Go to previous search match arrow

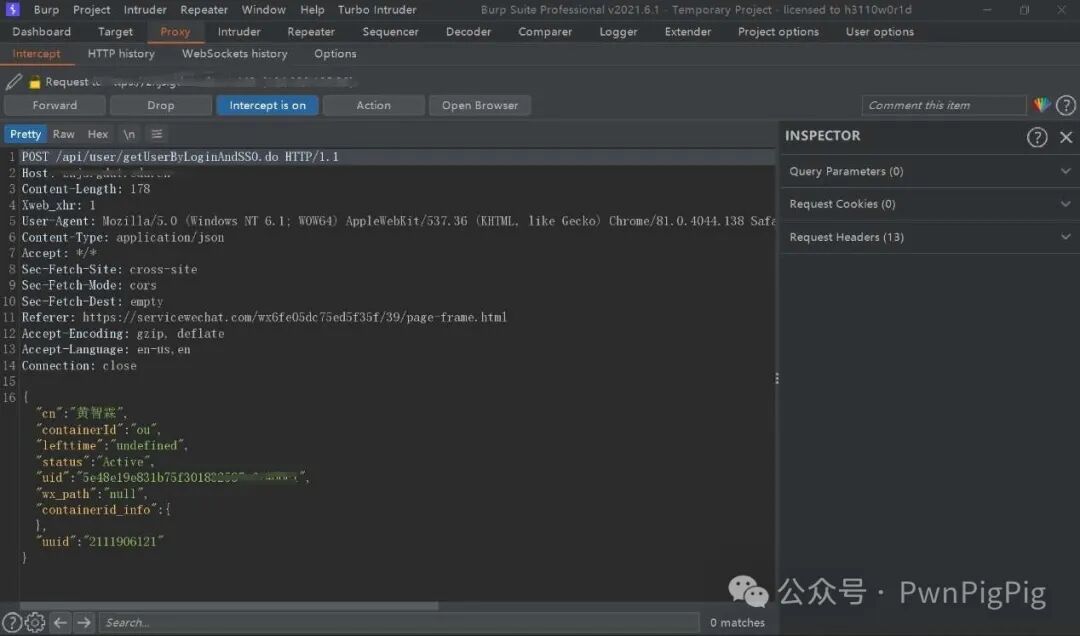point(60,622)
